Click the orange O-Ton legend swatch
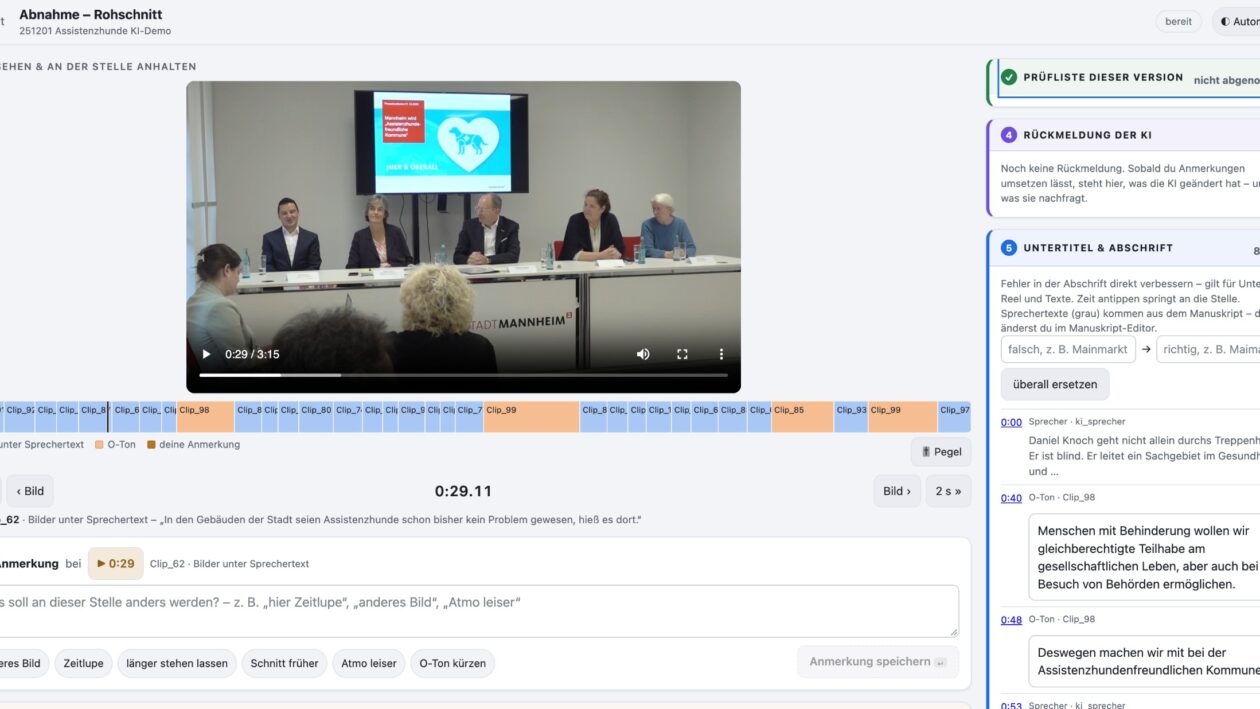Image resolution: width=1260 pixels, height=709 pixels. tap(99, 445)
